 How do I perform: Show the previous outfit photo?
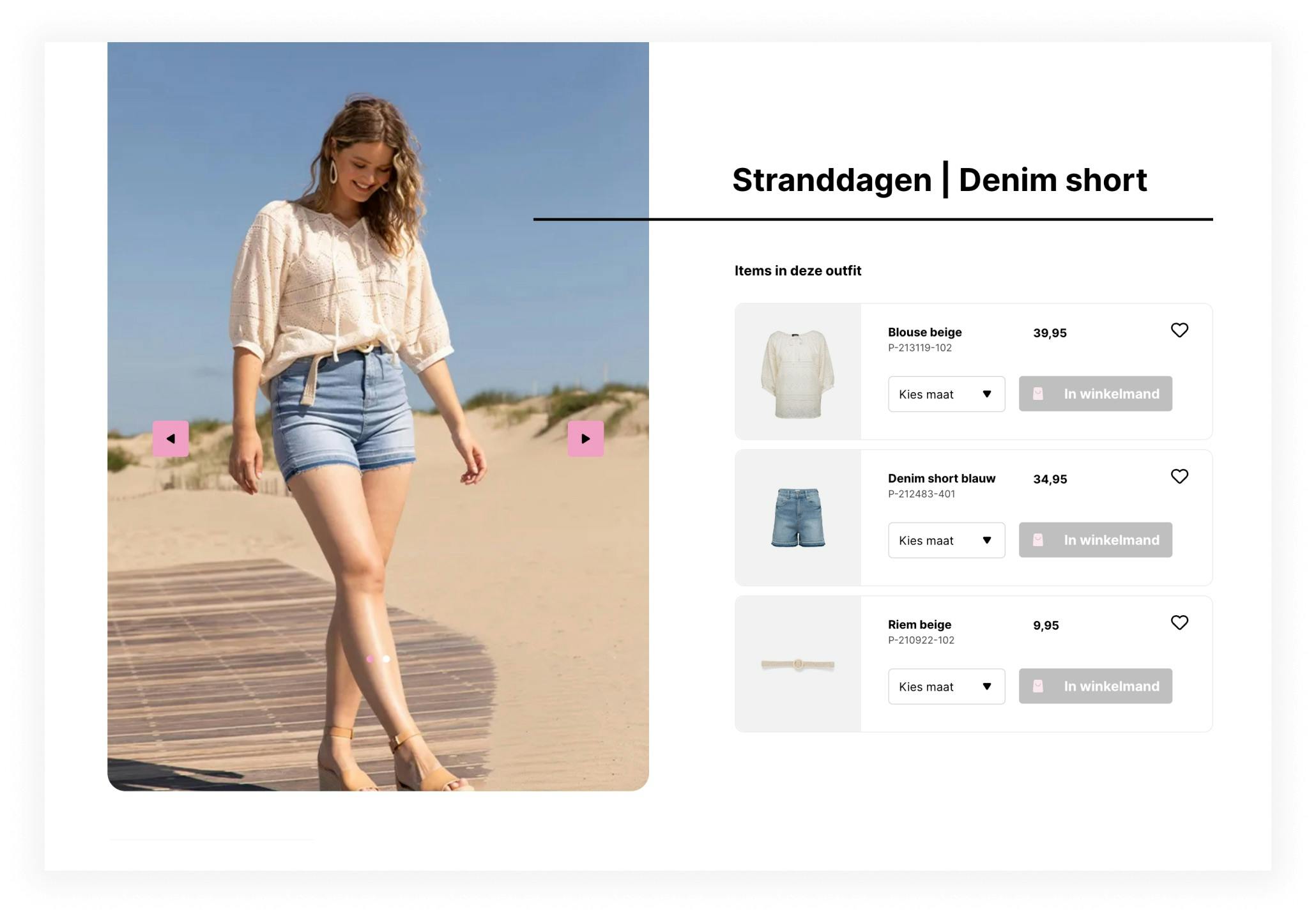[171, 438]
